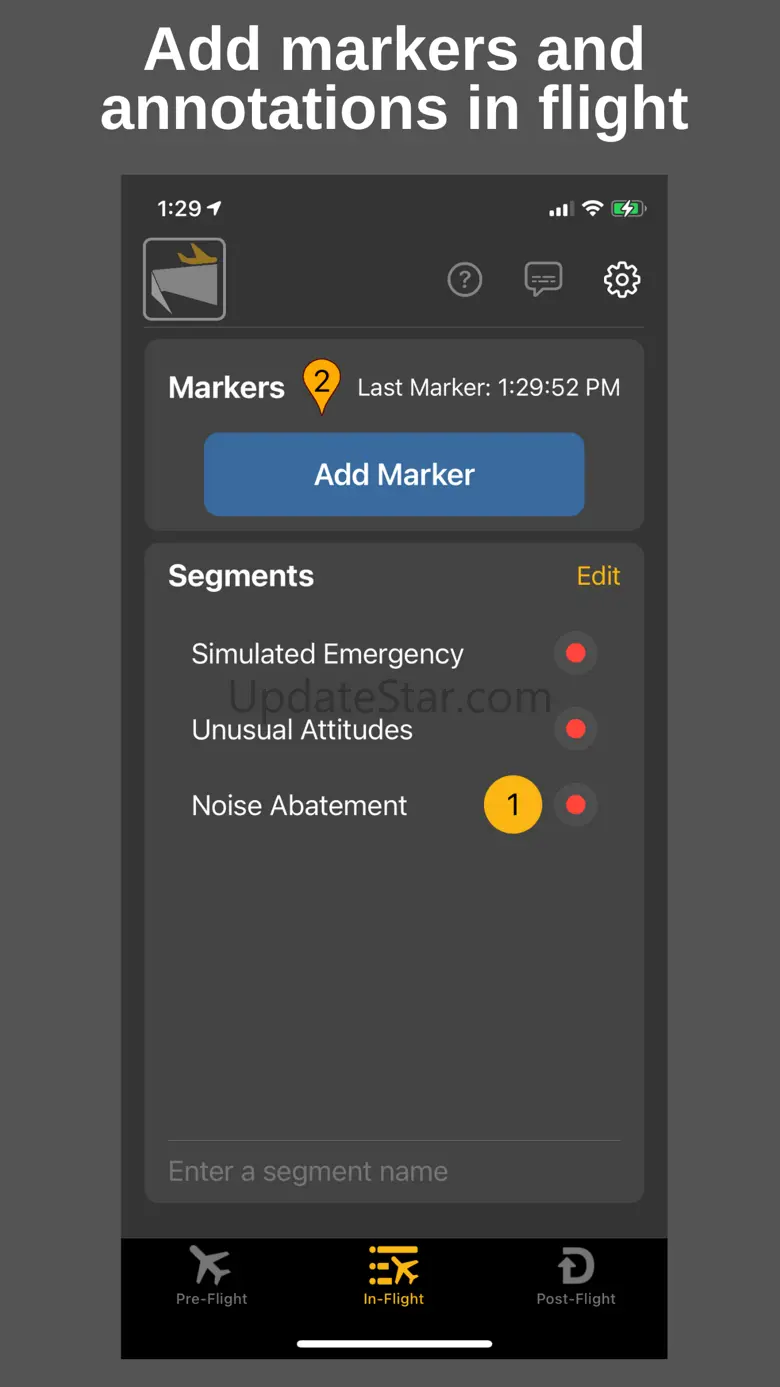Select the Noise Abatement segment label
This screenshot has width=780, height=1387.
[299, 806]
